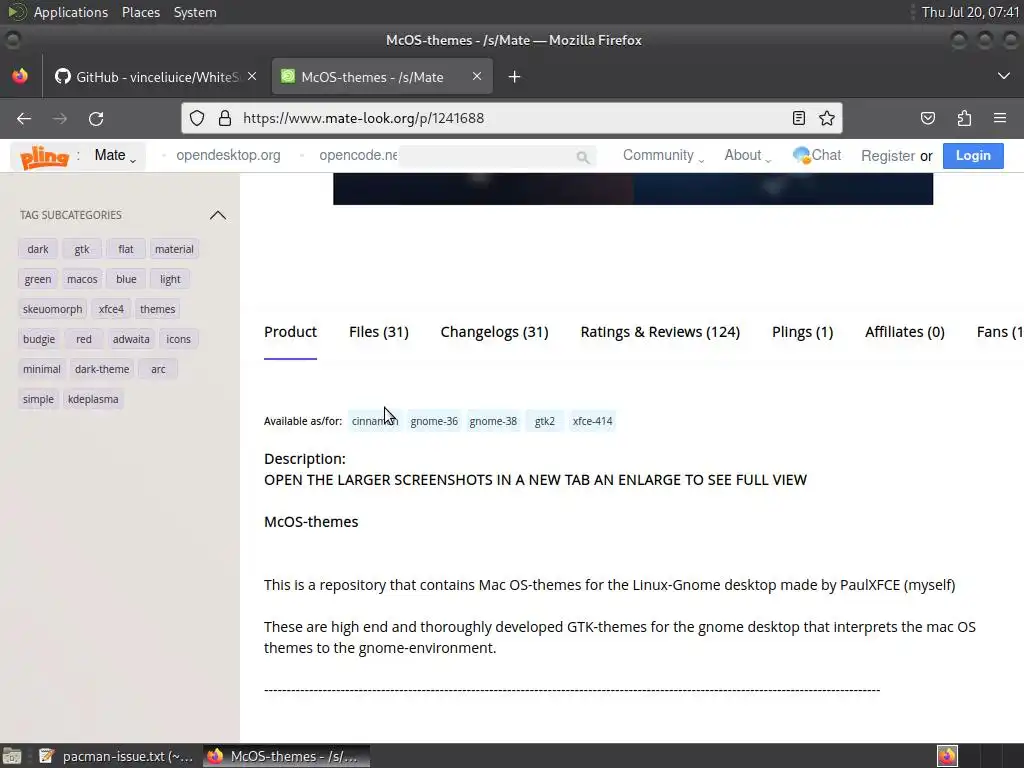The width and height of the screenshot is (1024, 768).
Task: Visit opencode.net link
Action: tap(358, 155)
